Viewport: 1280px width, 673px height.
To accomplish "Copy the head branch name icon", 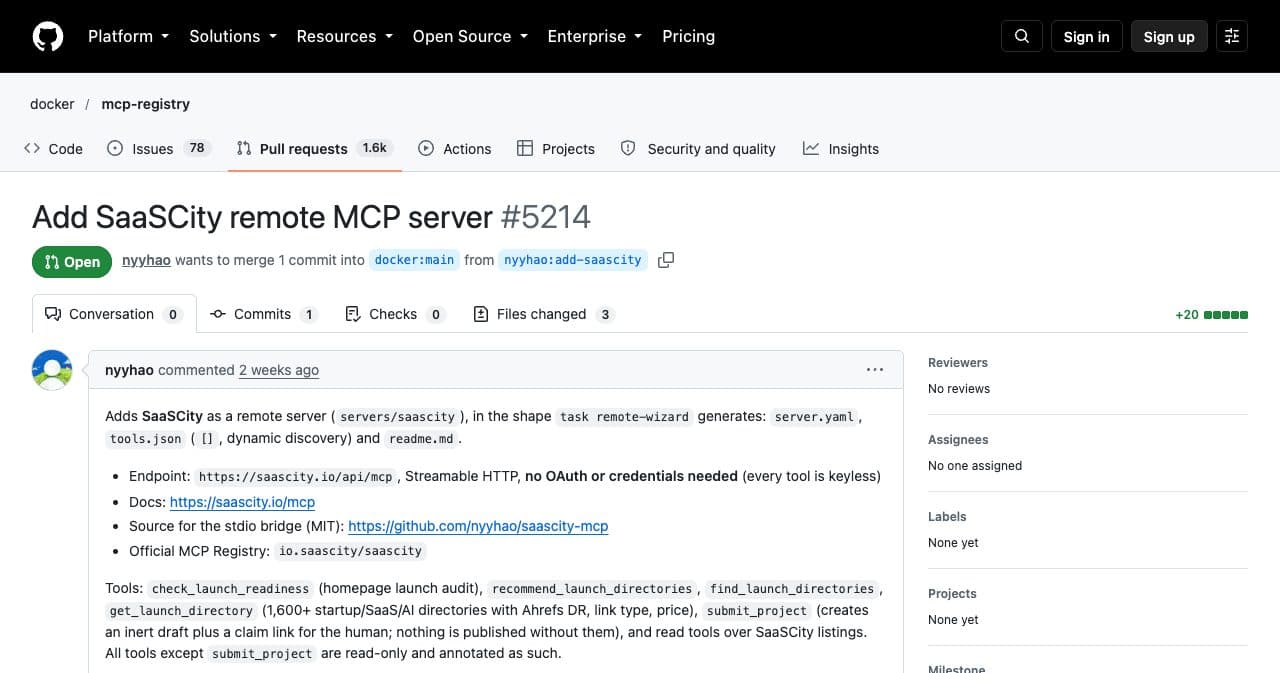I will (x=666, y=260).
